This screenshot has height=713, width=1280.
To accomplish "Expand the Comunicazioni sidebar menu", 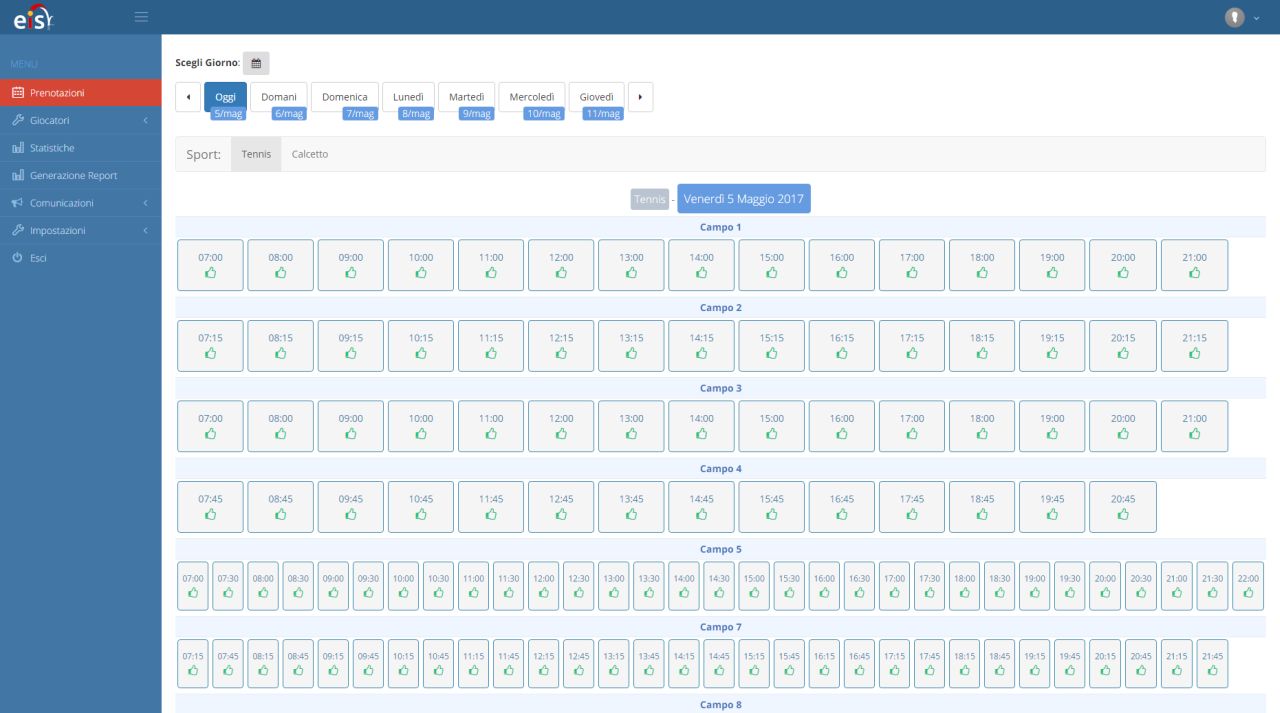I will pyautogui.click(x=80, y=203).
